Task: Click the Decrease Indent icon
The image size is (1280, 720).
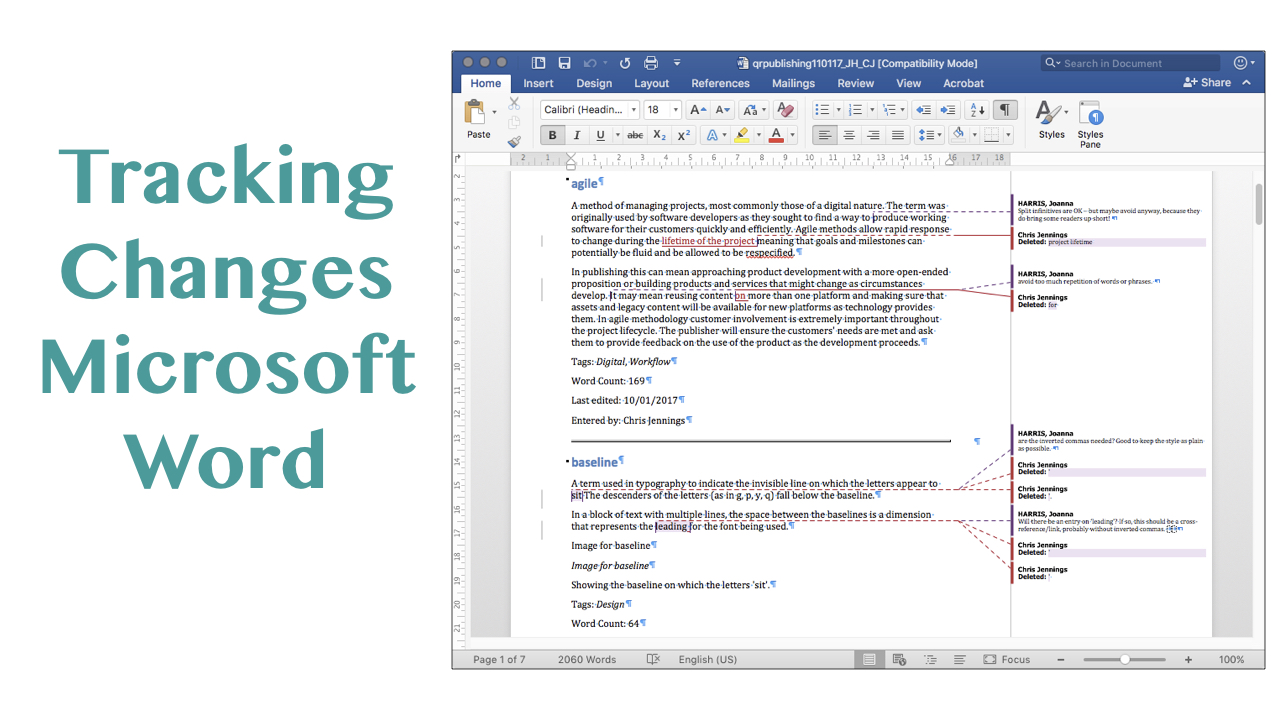Action: [924, 110]
